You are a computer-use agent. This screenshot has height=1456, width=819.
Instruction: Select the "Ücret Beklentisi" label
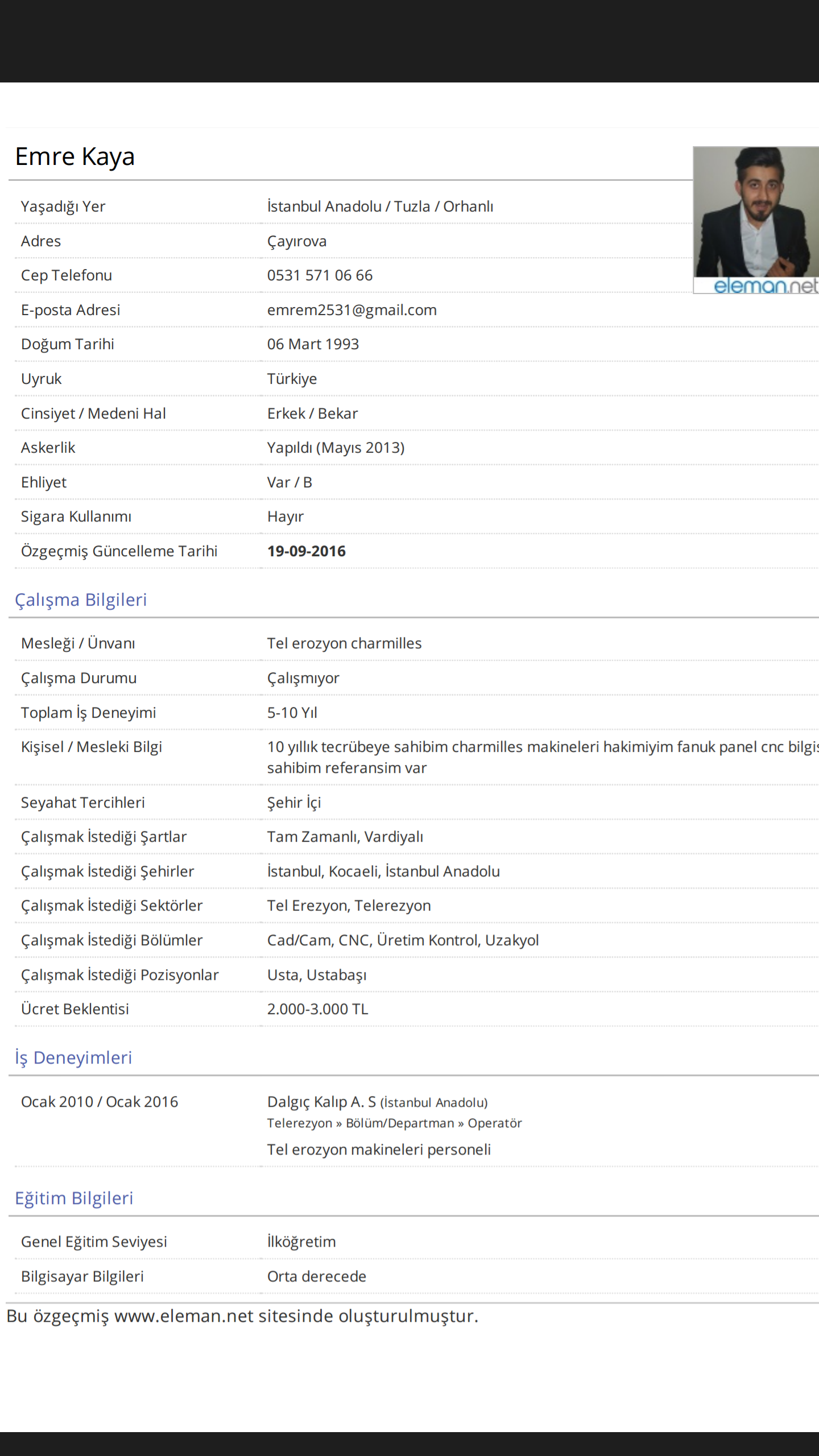coord(75,1009)
